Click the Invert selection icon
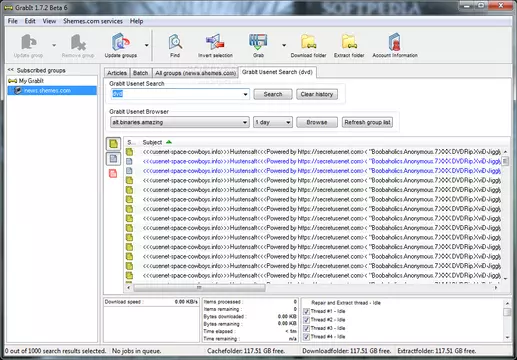The height and width of the screenshot is (360, 517). (x=215, y=45)
